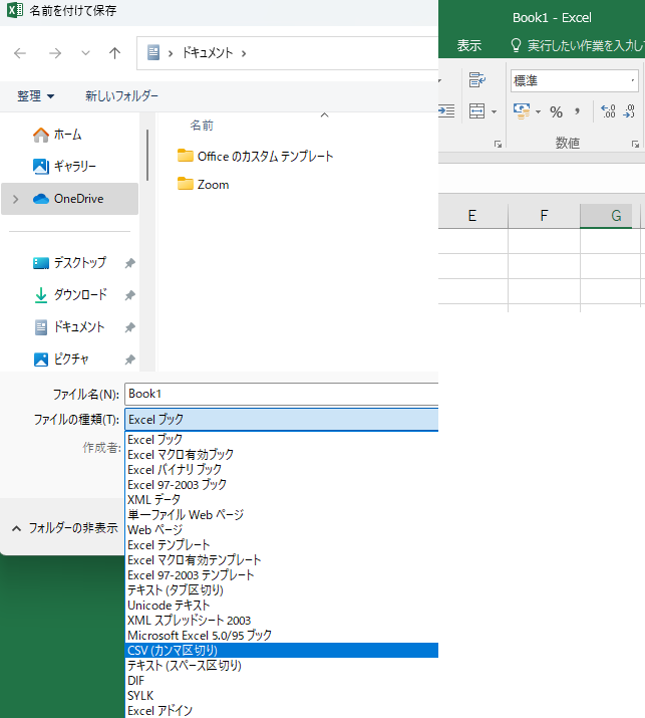Choose Excel 97-2003 テンプレート file type
The height and width of the screenshot is (718, 645).
(282, 575)
